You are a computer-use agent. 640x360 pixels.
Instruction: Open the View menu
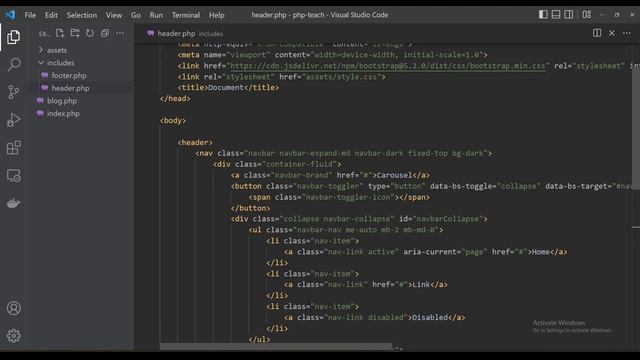click(x=114, y=15)
